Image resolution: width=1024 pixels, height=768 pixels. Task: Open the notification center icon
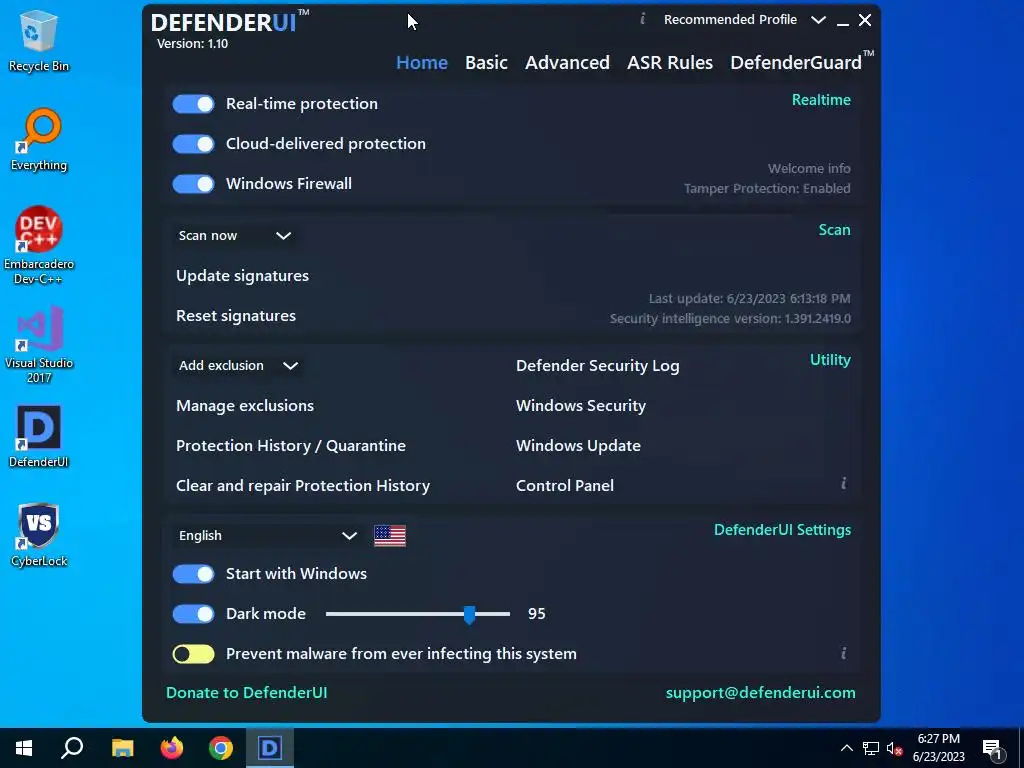tap(993, 748)
